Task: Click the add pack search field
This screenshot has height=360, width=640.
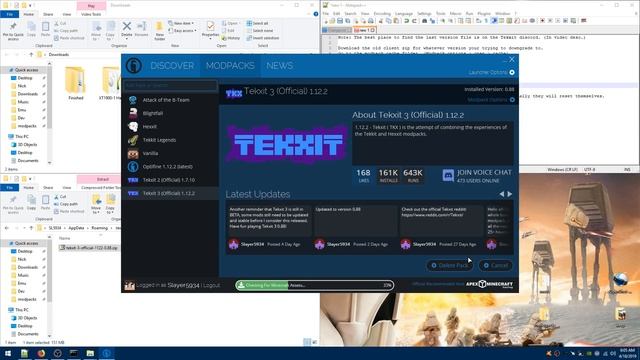Action: pos(170,85)
